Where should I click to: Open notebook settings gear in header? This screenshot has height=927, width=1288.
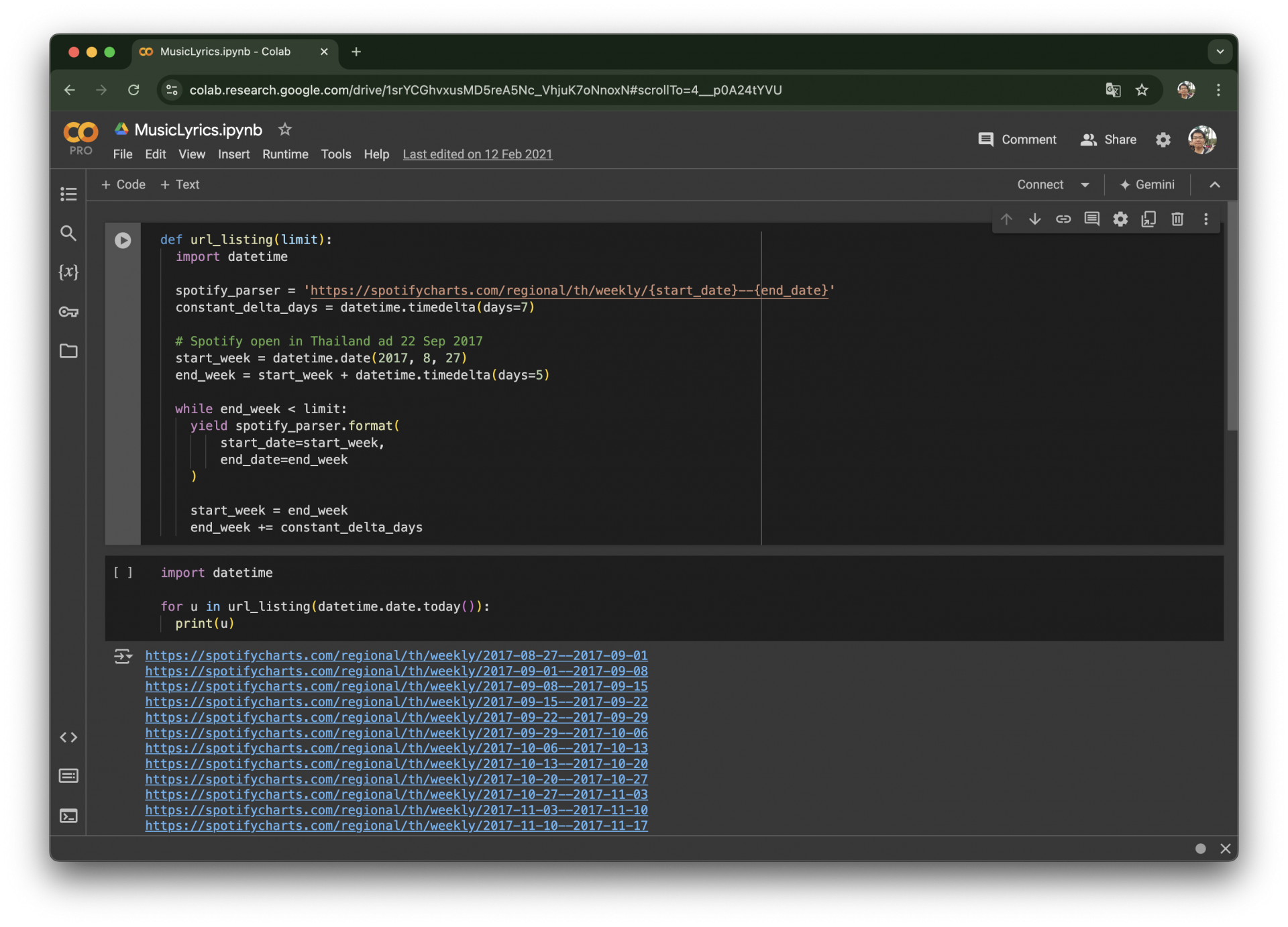[1163, 140]
